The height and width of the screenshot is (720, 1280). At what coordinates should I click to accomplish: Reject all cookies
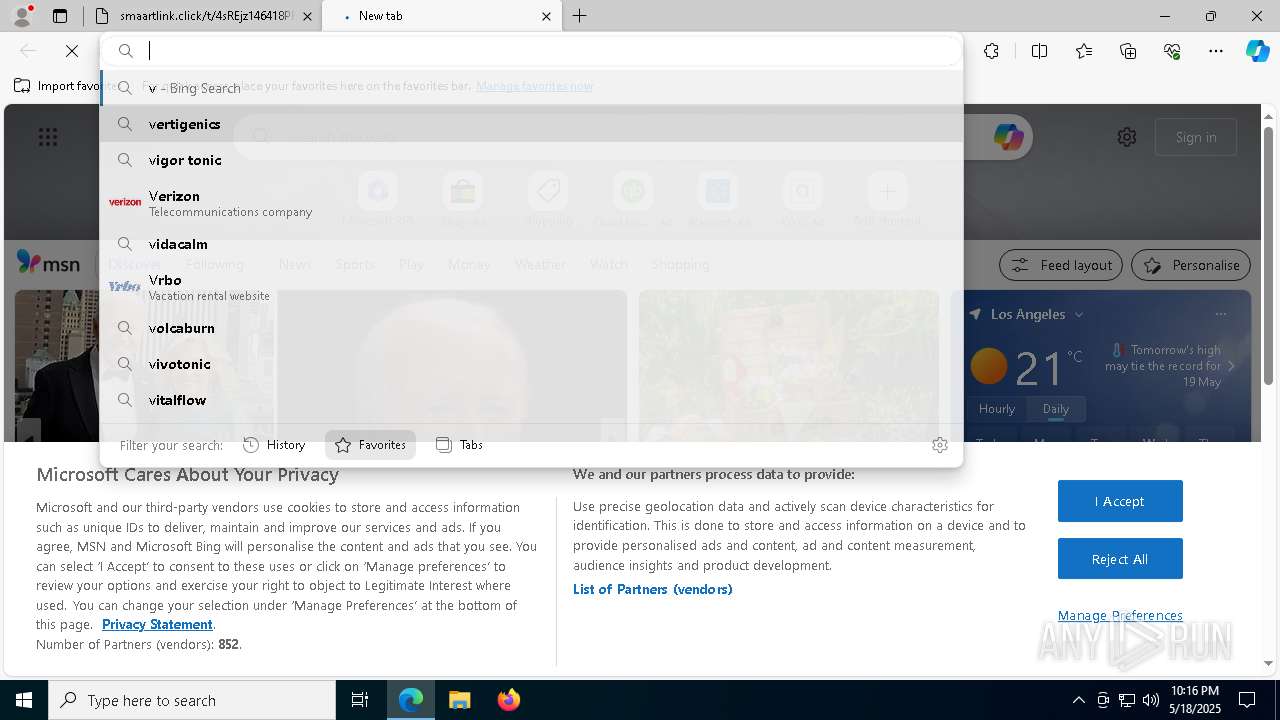click(1120, 559)
